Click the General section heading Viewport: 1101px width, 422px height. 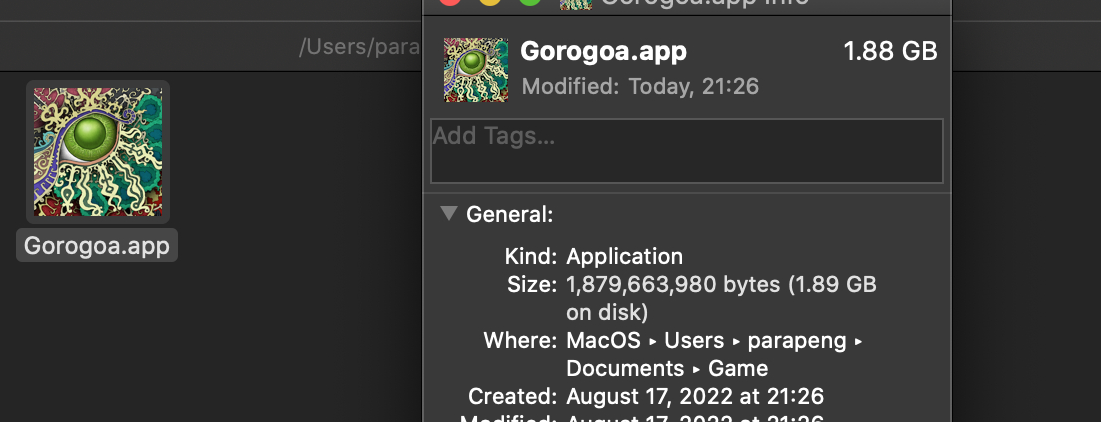click(x=510, y=214)
